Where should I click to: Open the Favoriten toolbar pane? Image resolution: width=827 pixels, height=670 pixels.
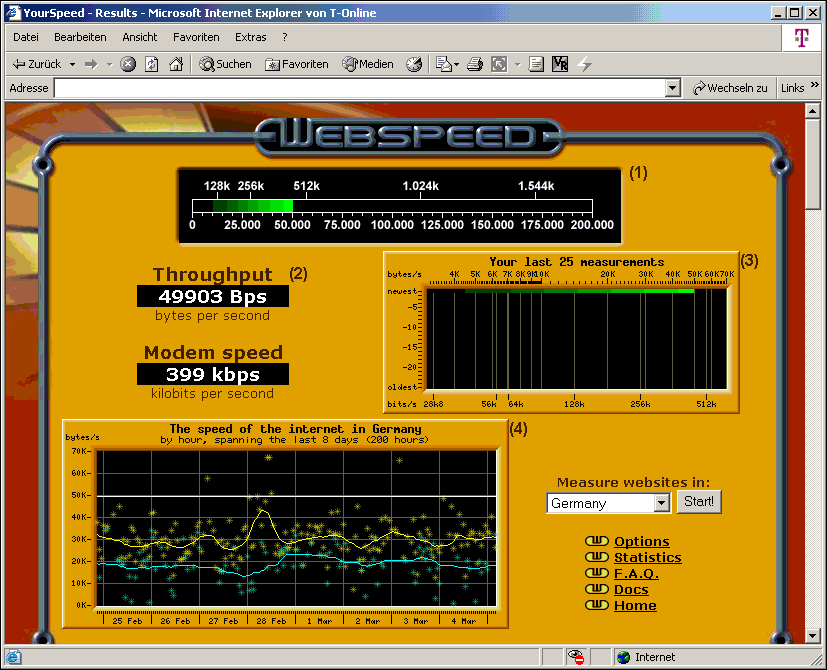296,64
